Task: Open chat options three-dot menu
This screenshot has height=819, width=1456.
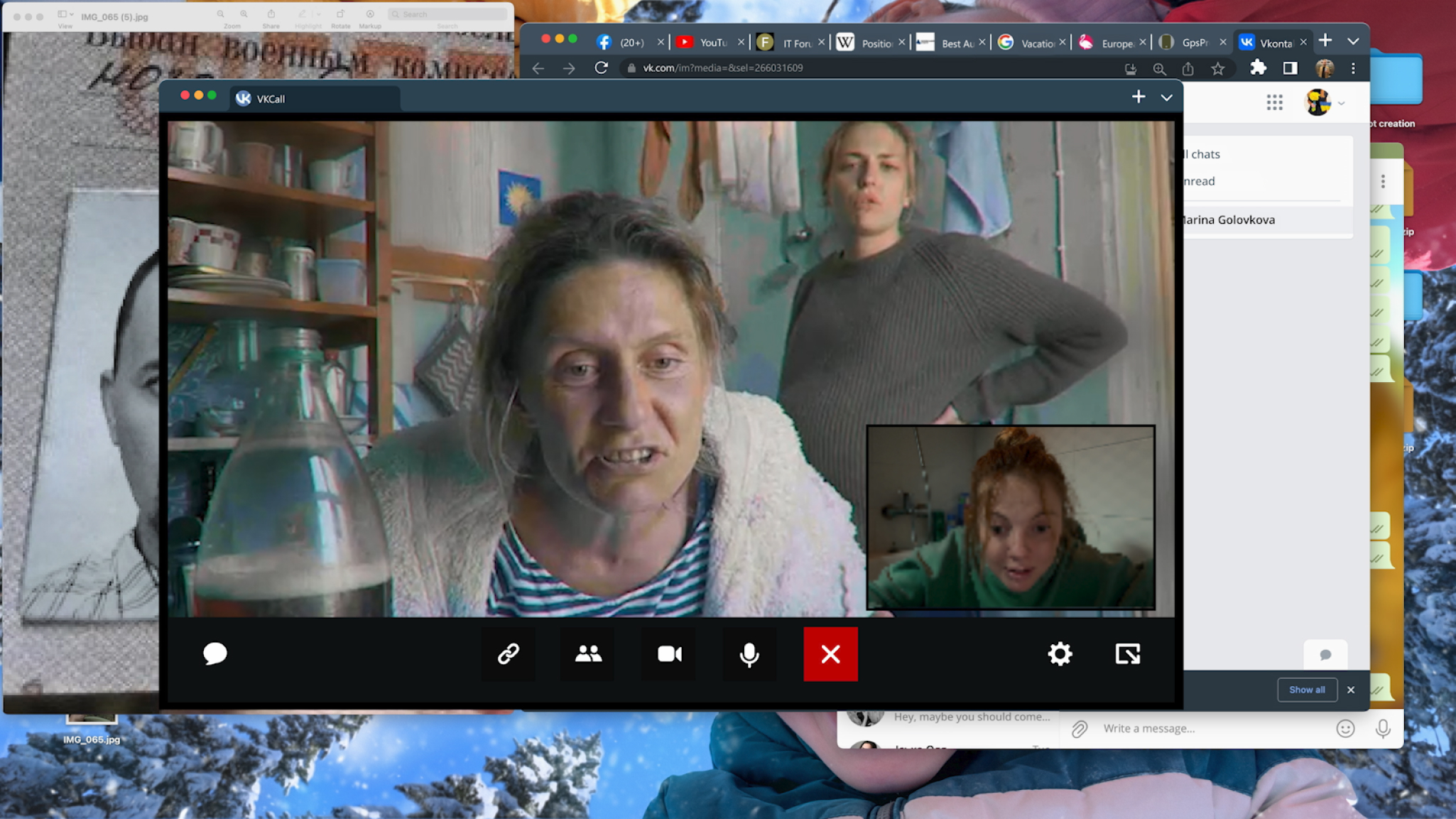Action: (1383, 182)
